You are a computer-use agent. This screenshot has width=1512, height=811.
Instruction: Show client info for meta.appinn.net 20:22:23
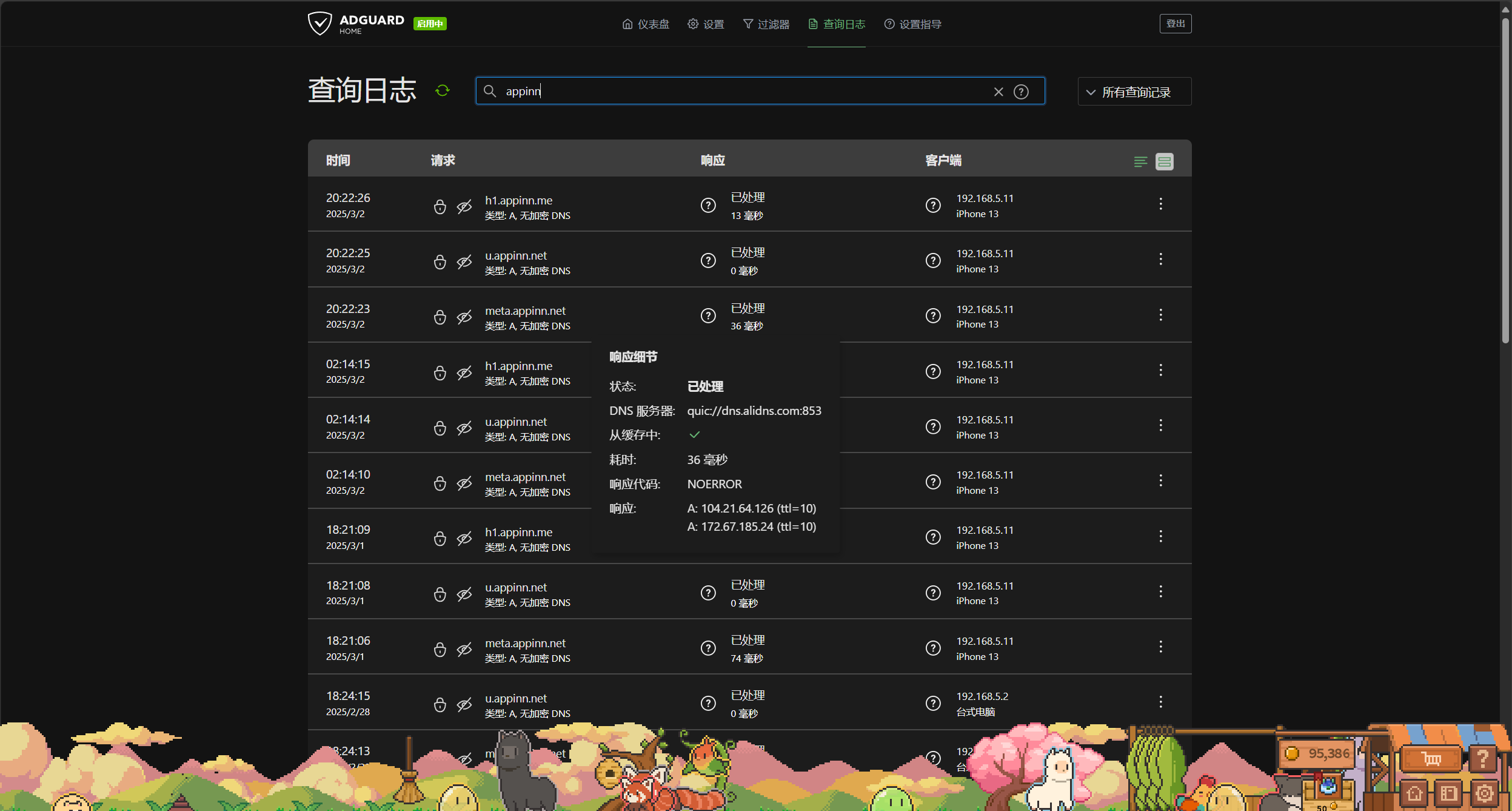coord(933,316)
